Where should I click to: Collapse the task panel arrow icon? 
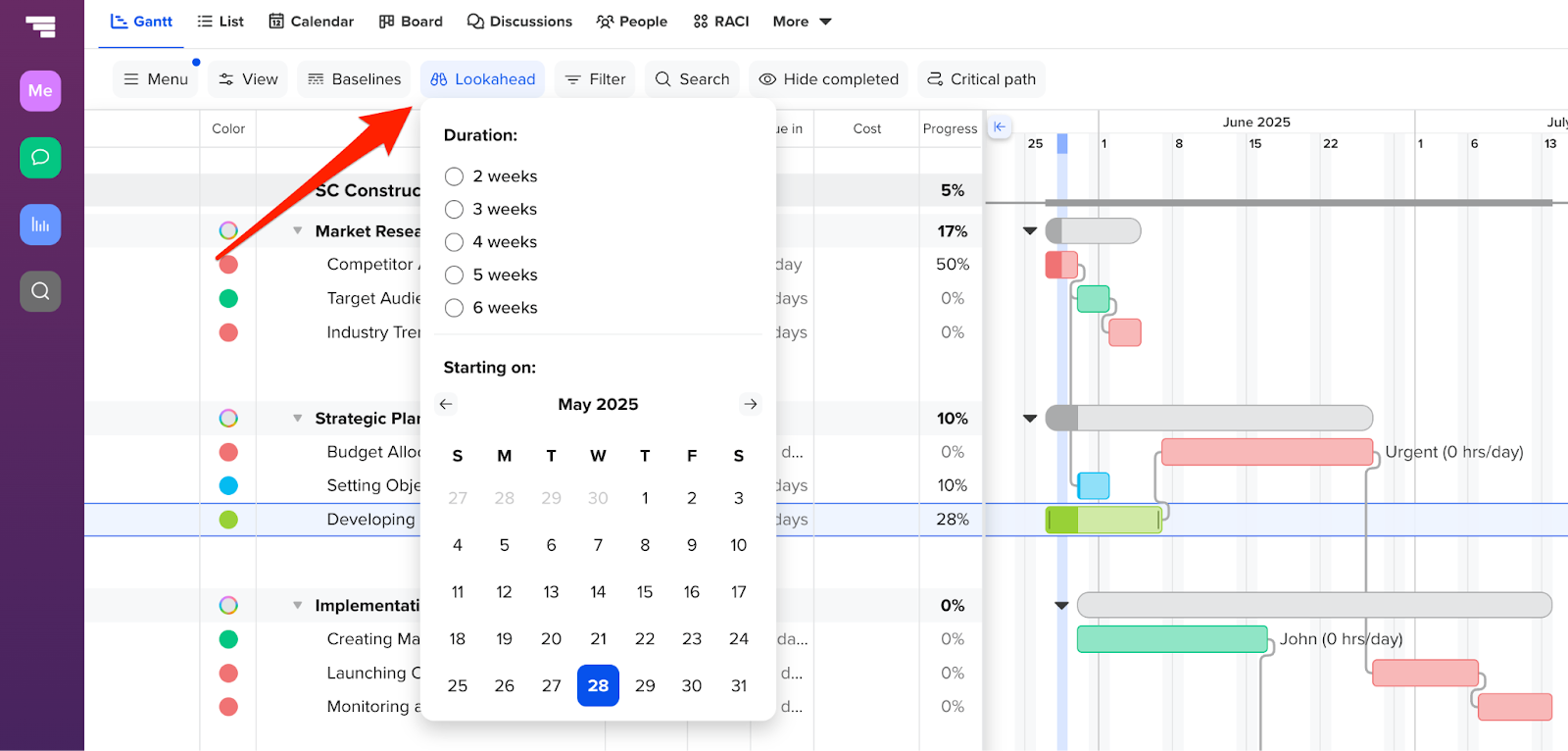(x=999, y=127)
